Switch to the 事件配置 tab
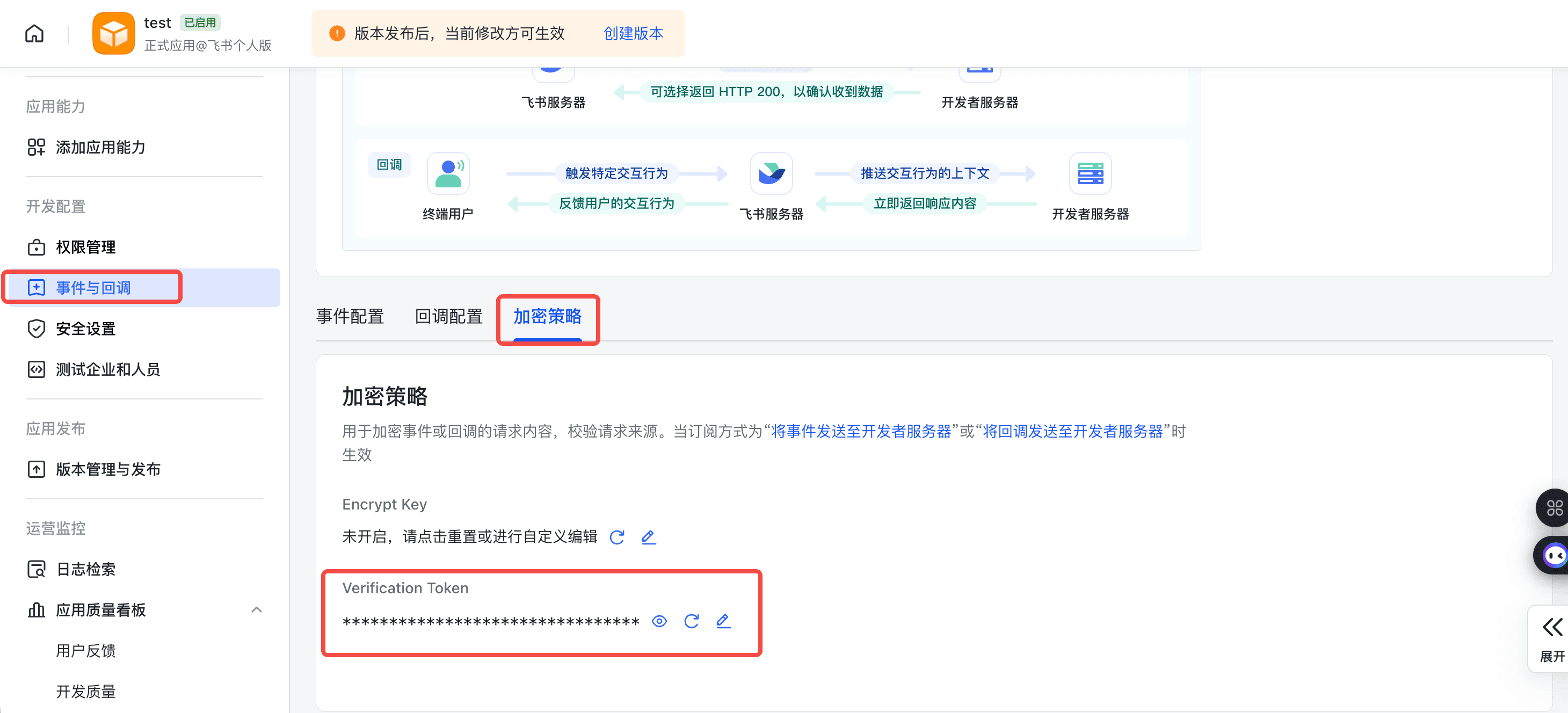 (350, 316)
